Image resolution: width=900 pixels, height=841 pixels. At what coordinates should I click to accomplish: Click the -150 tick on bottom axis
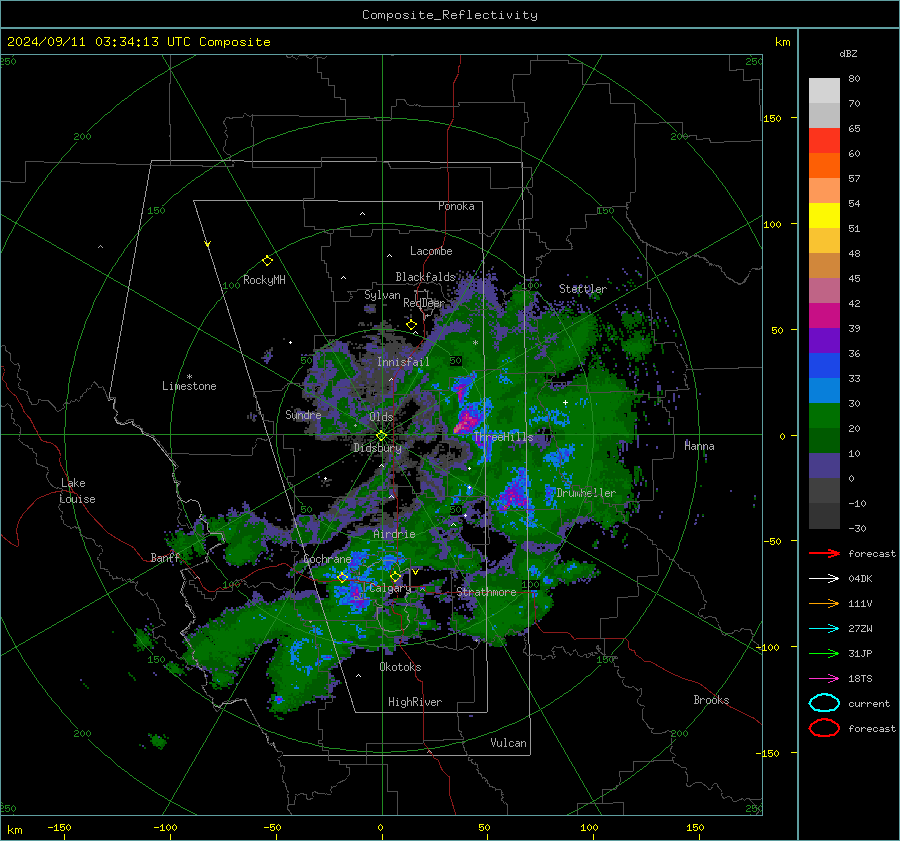(59, 827)
